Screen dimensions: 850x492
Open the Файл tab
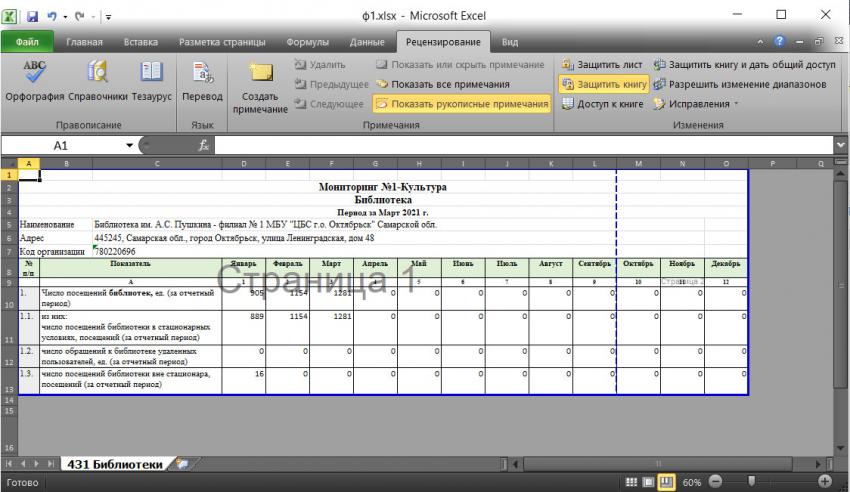[27, 42]
